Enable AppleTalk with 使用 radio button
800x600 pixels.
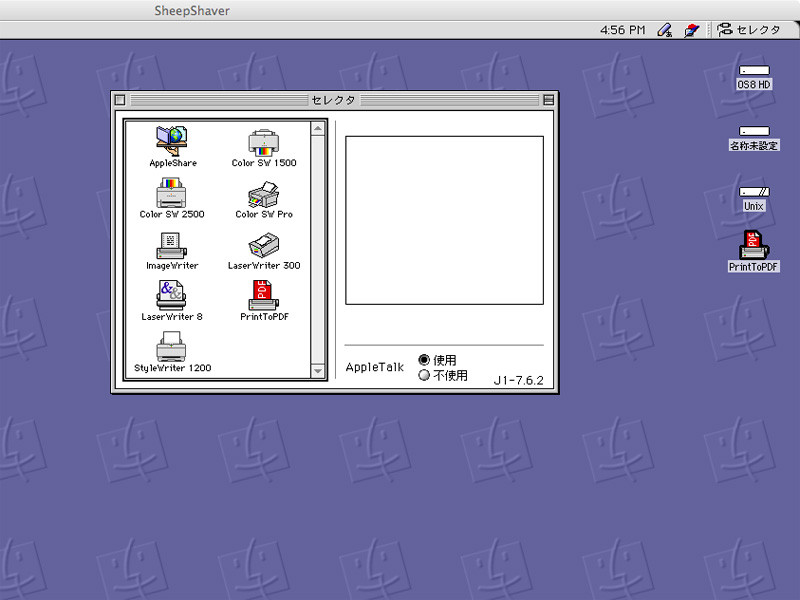[x=424, y=360]
